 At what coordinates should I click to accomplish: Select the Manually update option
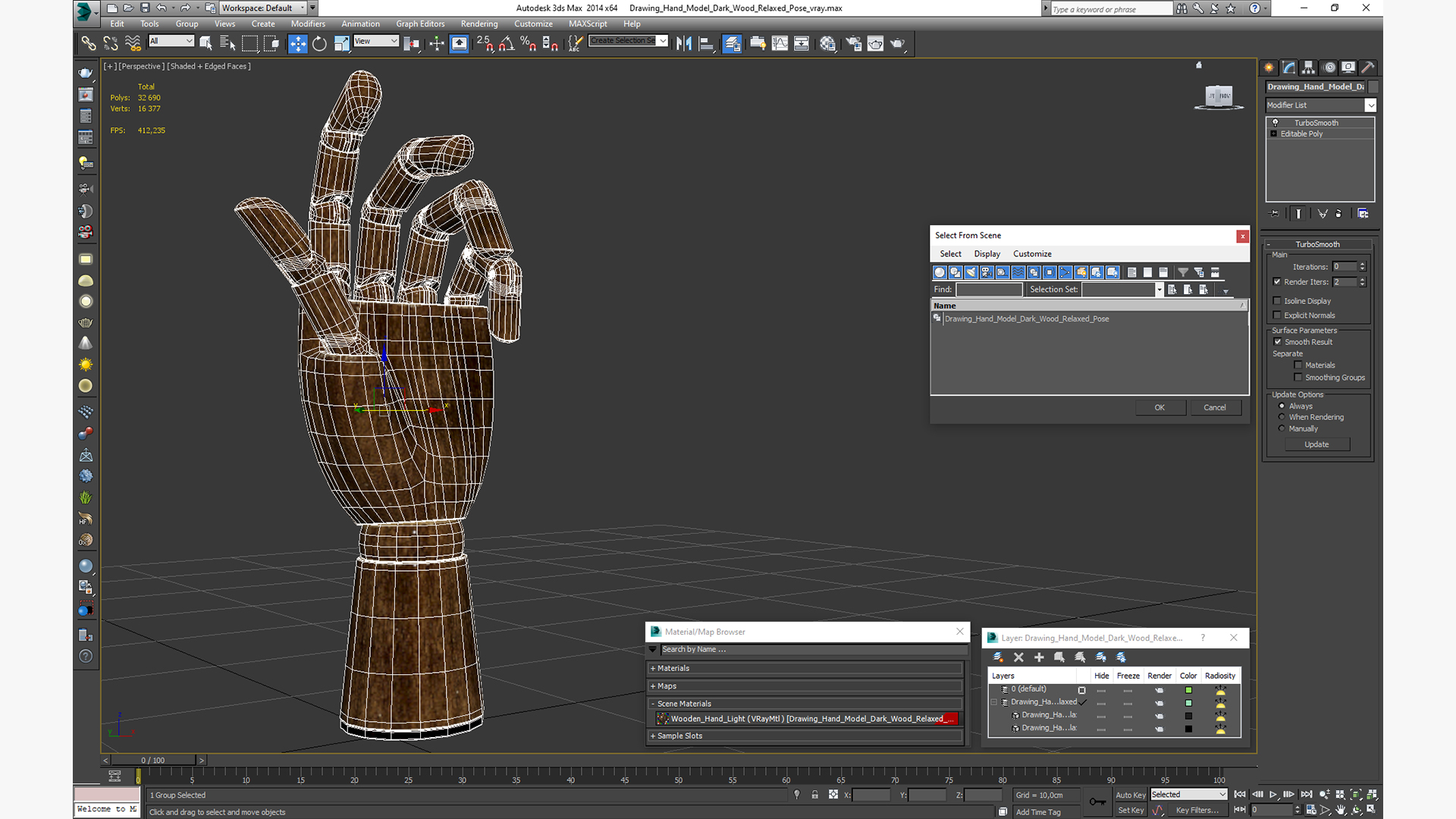coord(1282,428)
